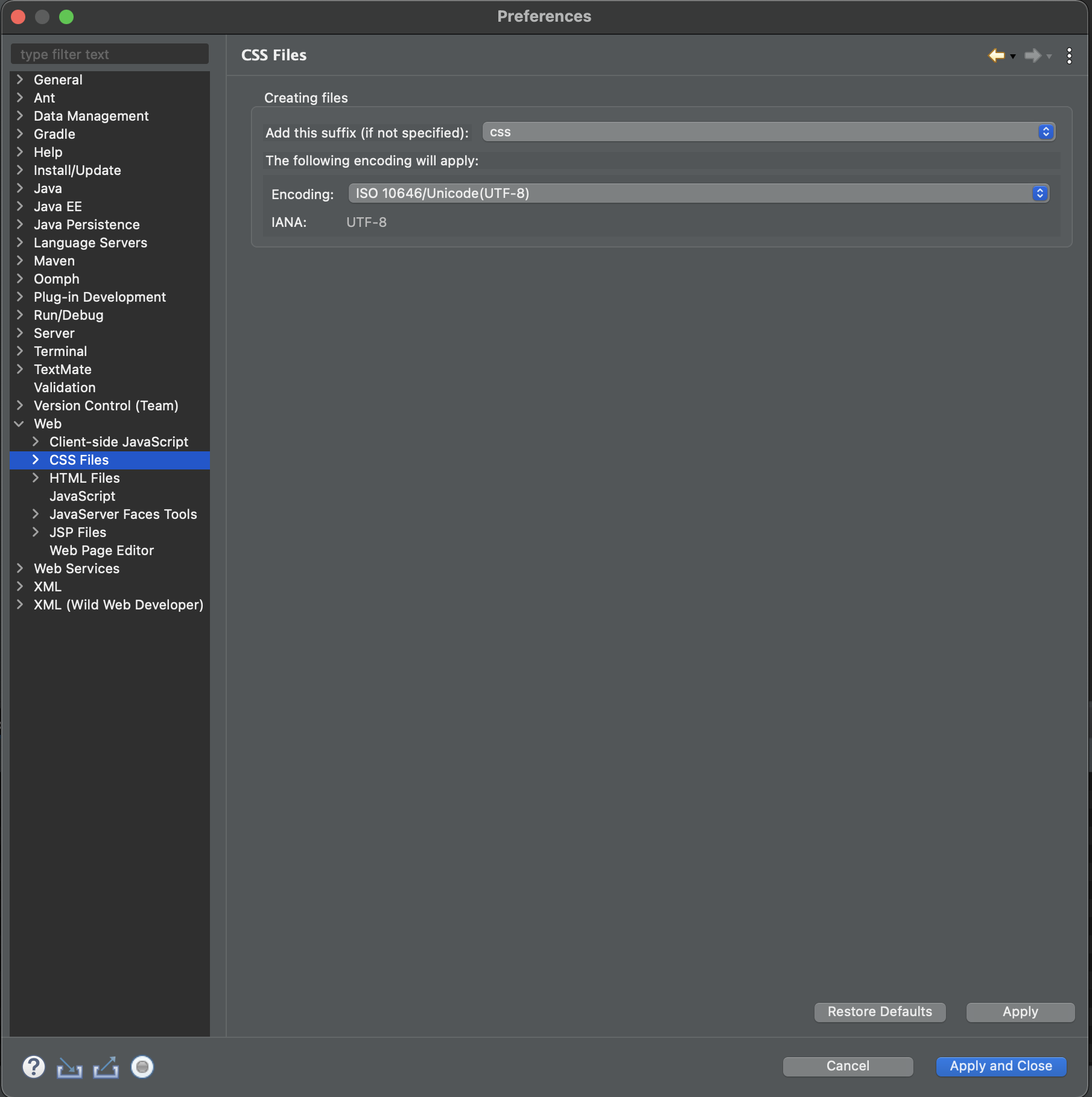Click Restore Defaults button

click(x=880, y=1012)
